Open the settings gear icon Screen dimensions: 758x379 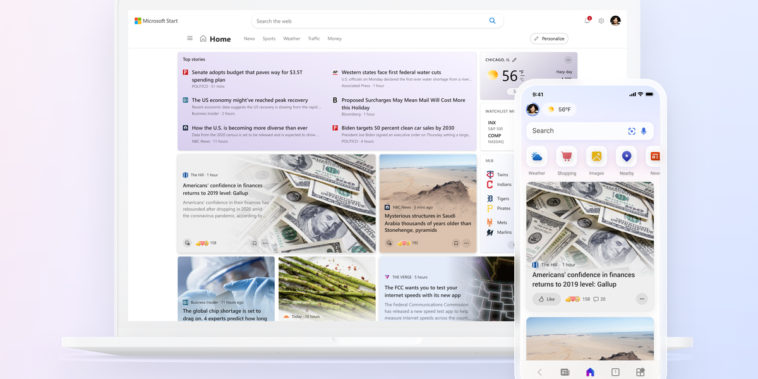[x=601, y=21]
